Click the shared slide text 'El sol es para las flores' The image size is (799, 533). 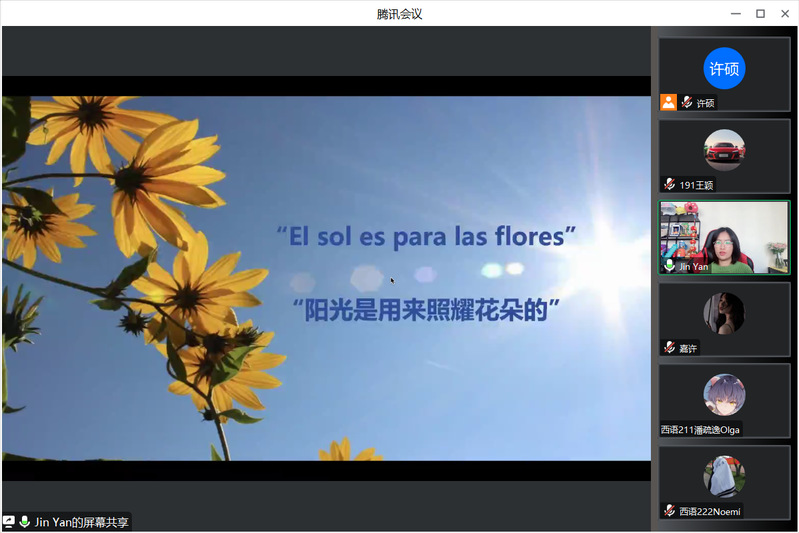[427, 237]
